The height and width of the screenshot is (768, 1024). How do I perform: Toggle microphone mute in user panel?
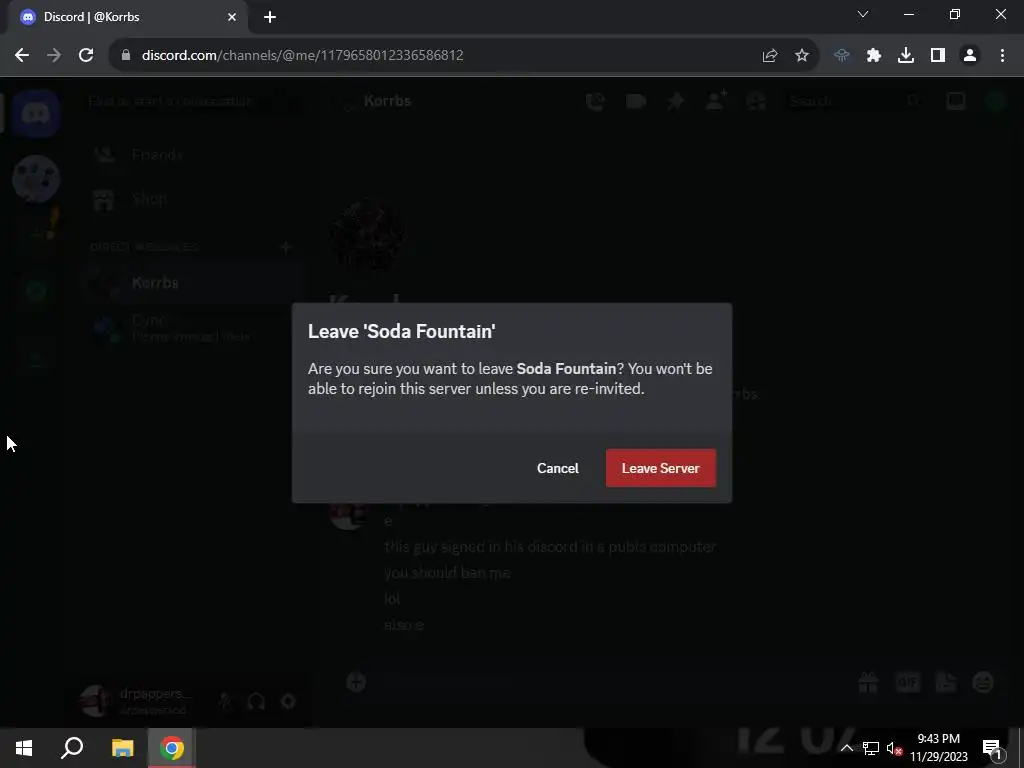[225, 702]
